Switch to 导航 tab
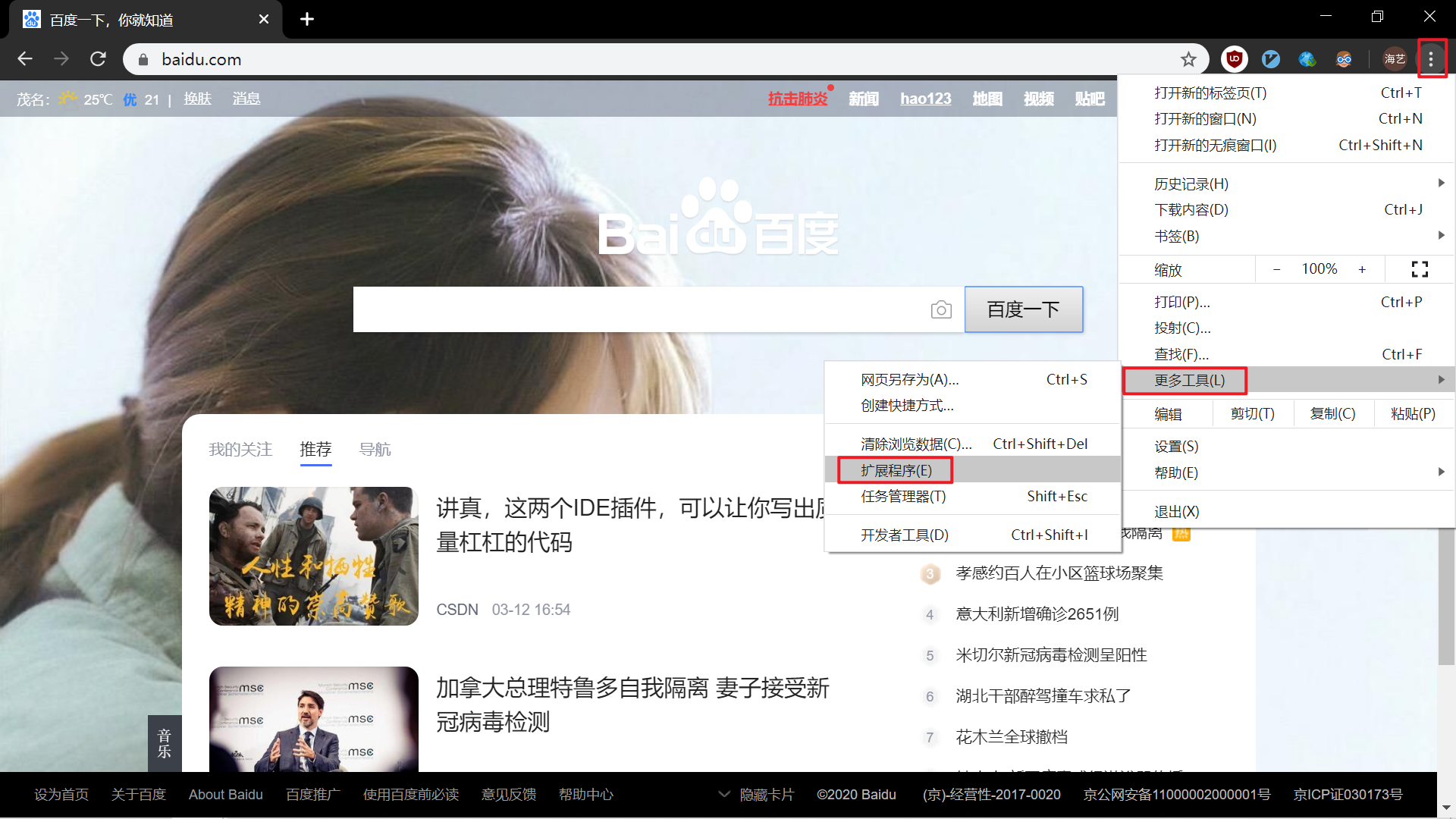This screenshot has width=1456, height=819. (375, 450)
